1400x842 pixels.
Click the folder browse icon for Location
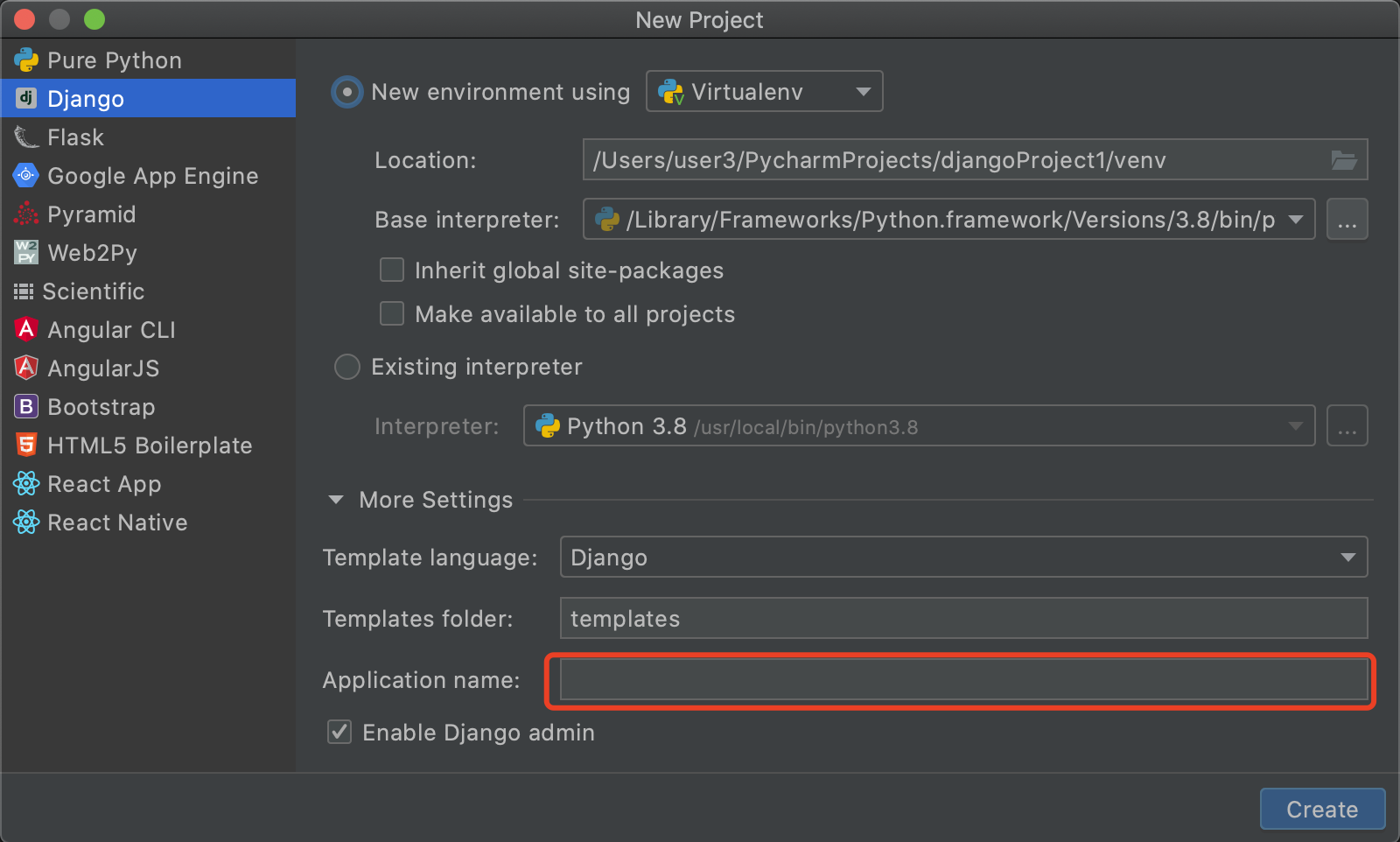(x=1343, y=160)
